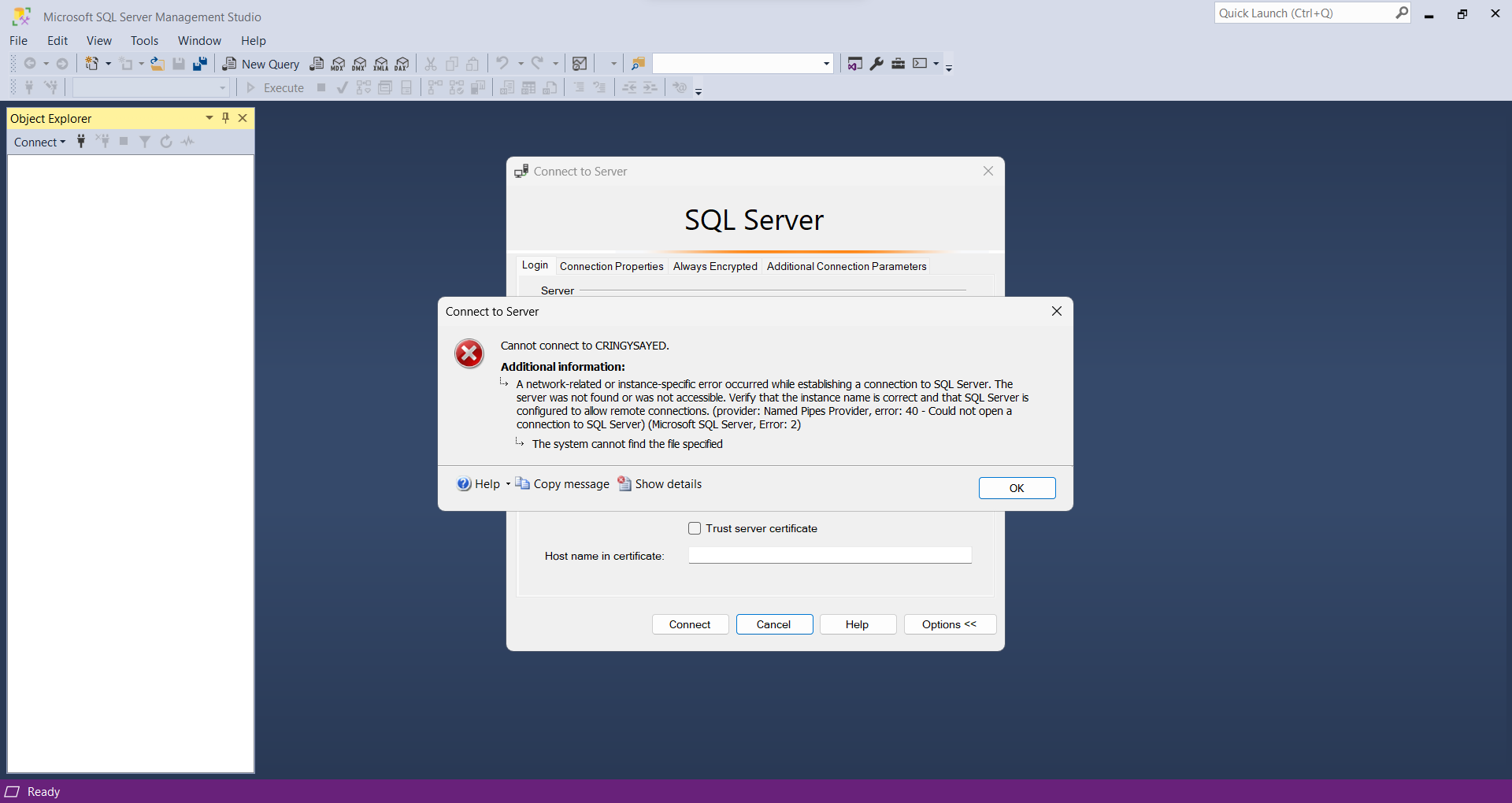Open a new DMX query
Viewport: 1512px width, 803px height.
pos(359,64)
